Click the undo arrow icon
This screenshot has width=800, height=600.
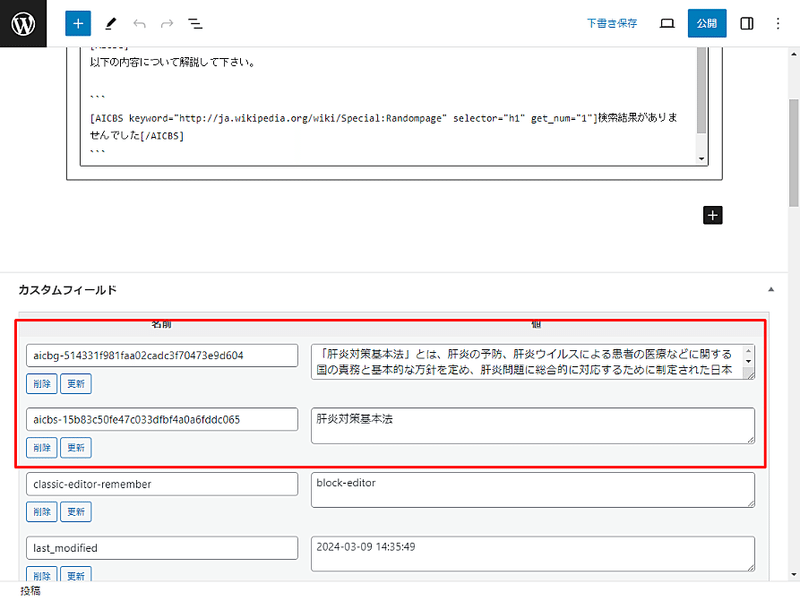click(x=139, y=23)
